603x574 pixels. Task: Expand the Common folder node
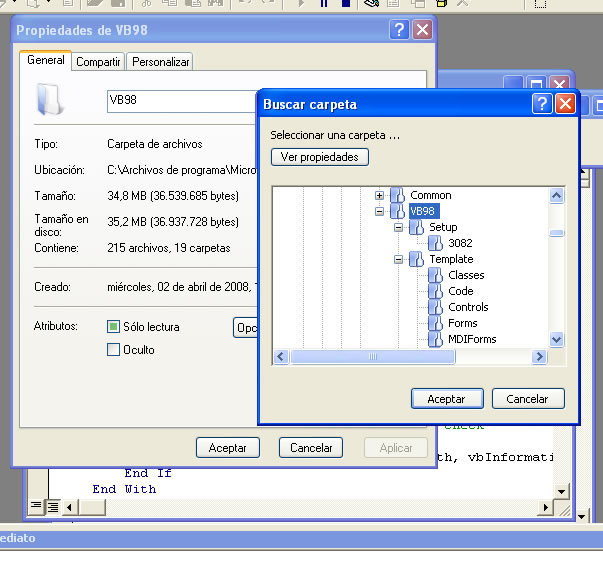click(380, 195)
